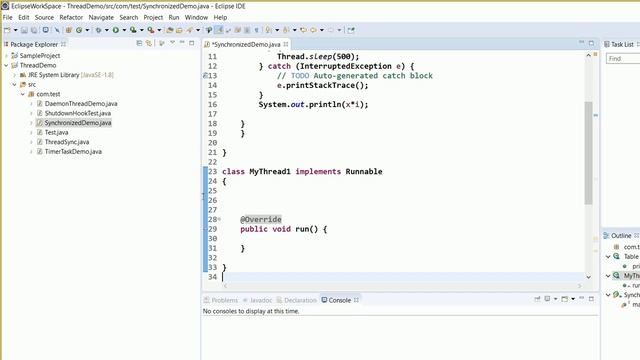Toggle Link with Editor in Package Explorer
This screenshot has width=640, height=360.
point(149,43)
